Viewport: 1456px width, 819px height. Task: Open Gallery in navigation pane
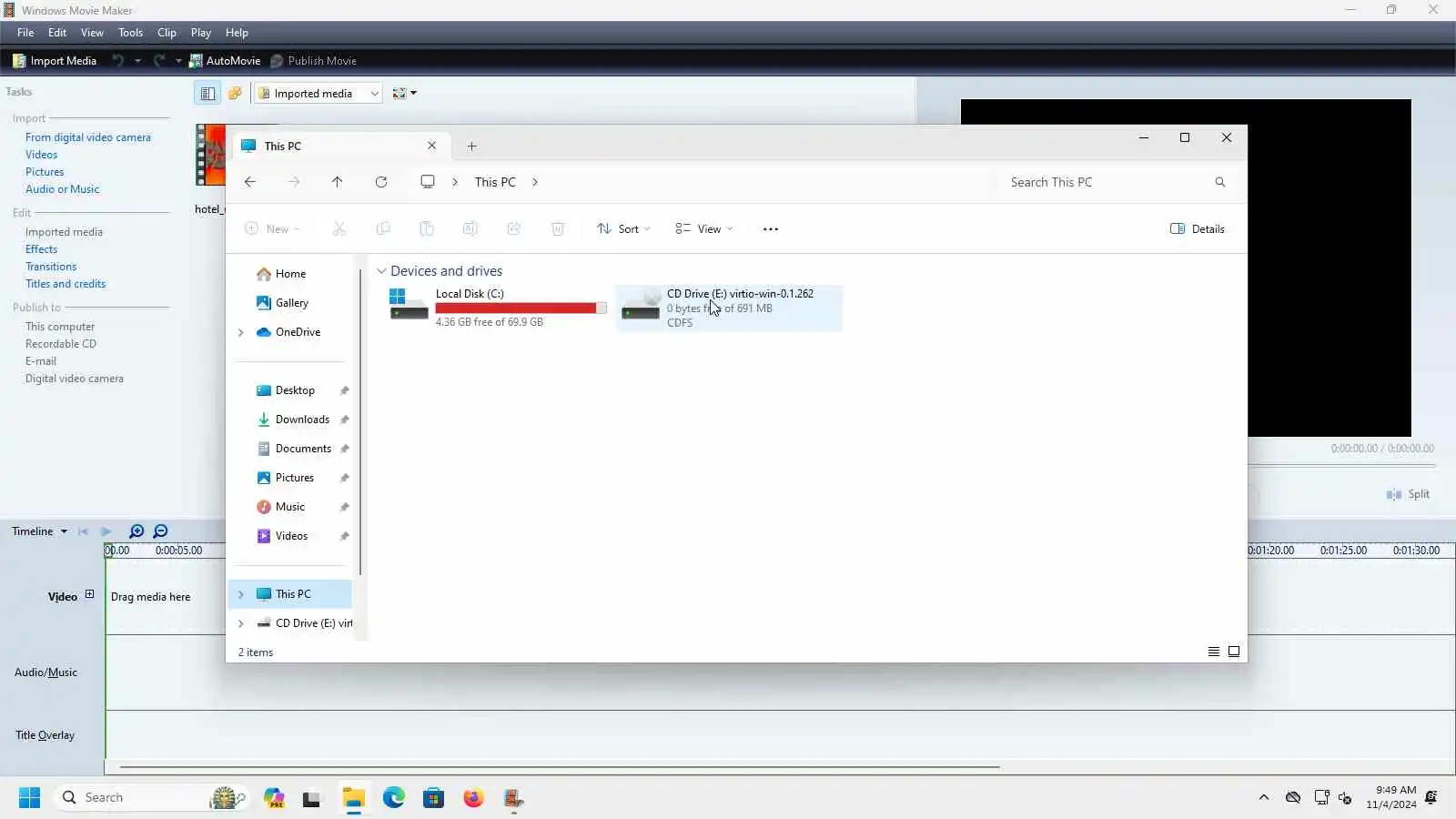point(291,303)
